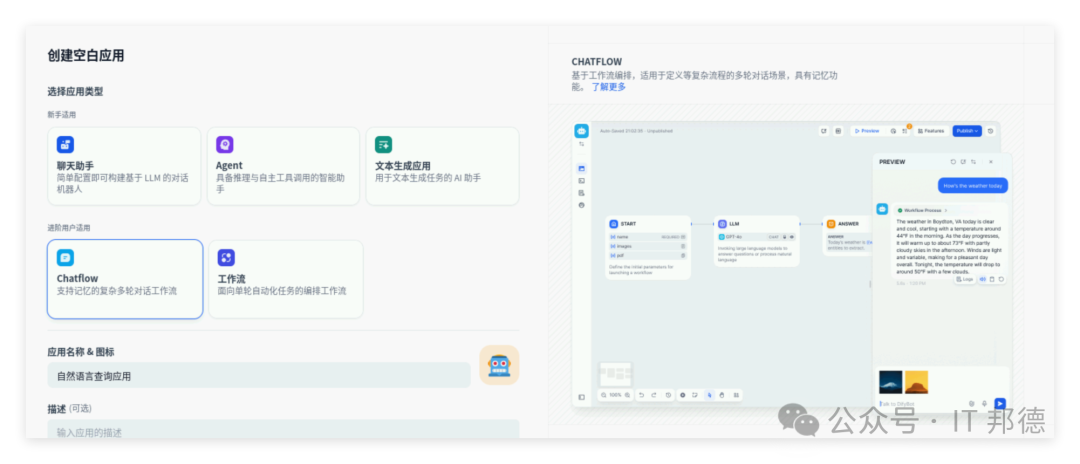Image resolution: width=1080 pixels, height=464 pixels.
Task: Select the Chatflow app type card
Action: [x=125, y=279]
